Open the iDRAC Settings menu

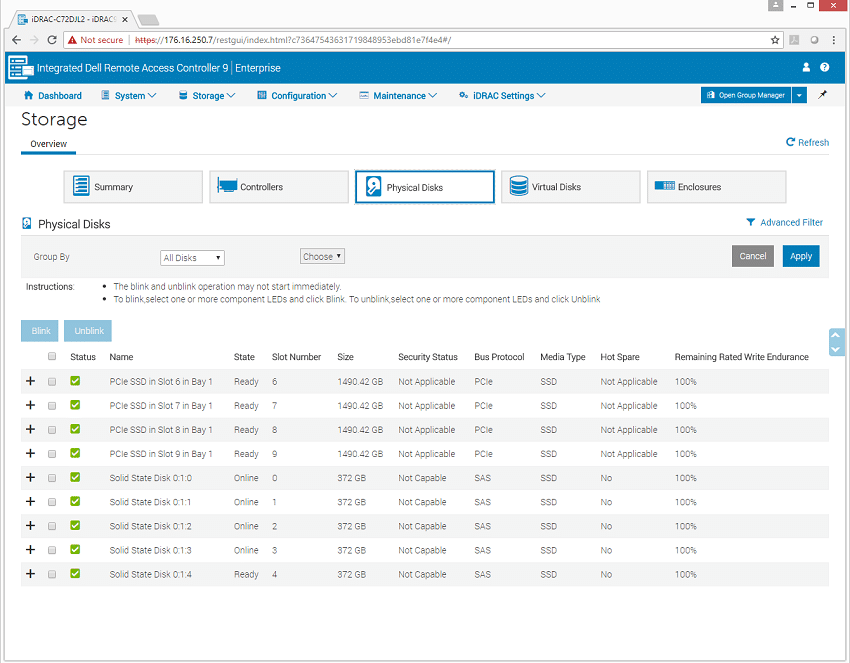pos(502,95)
